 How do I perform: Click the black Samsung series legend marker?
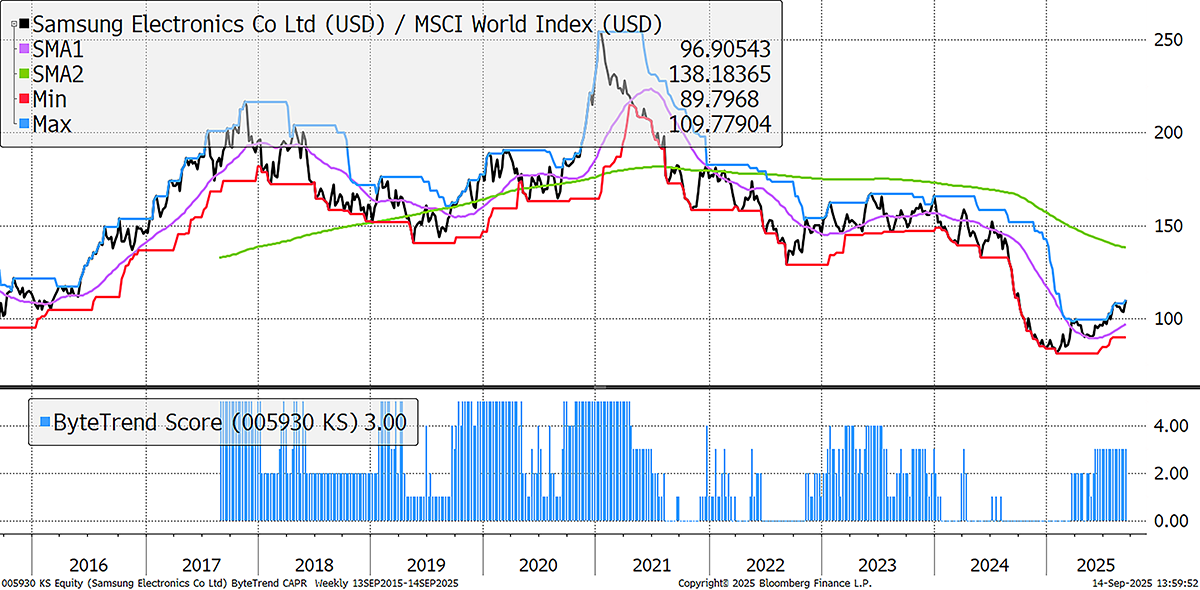coord(25,22)
